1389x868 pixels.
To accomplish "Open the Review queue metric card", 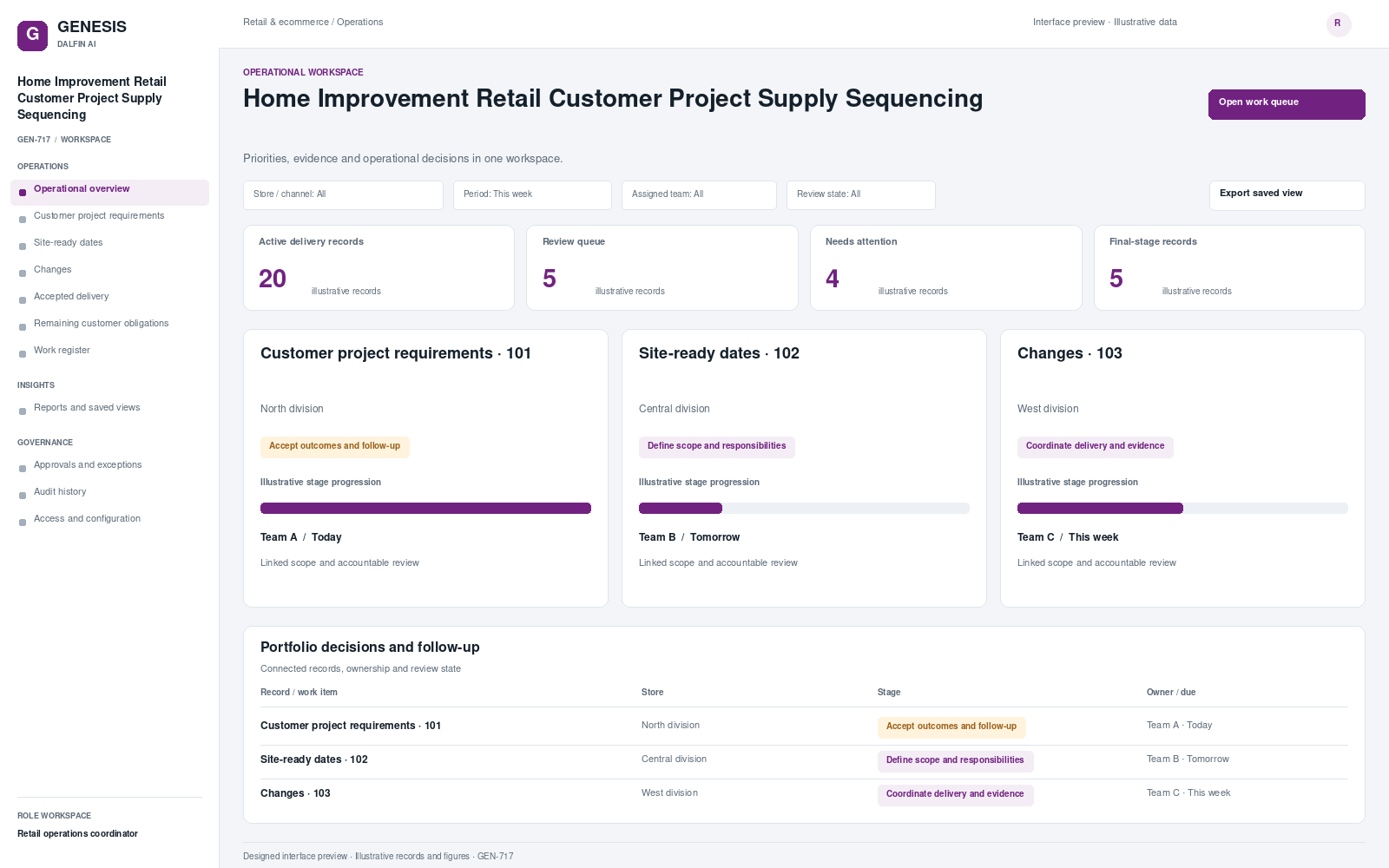I will 662,267.
